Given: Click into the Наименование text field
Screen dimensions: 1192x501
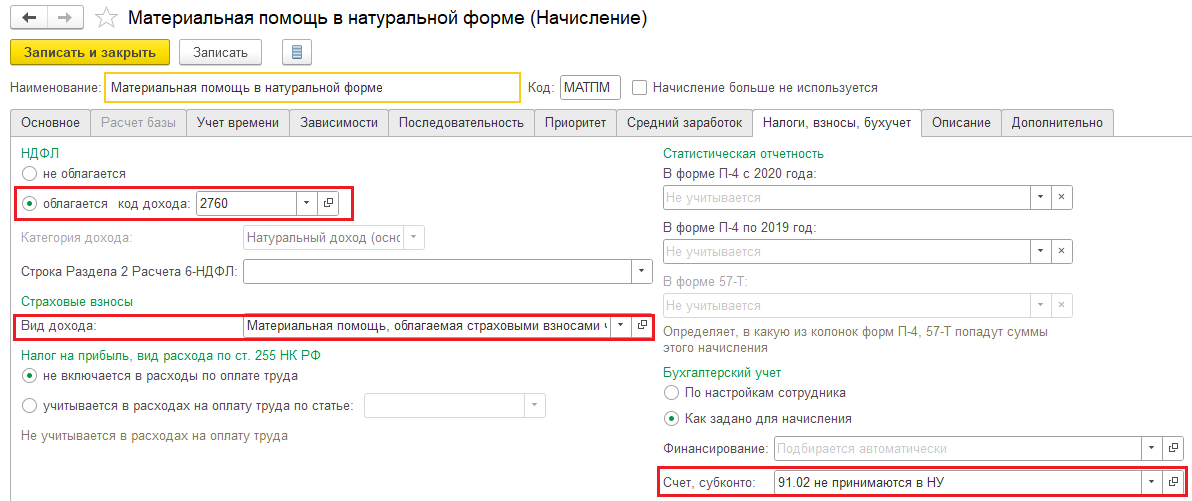Looking at the screenshot, I should point(311,88).
